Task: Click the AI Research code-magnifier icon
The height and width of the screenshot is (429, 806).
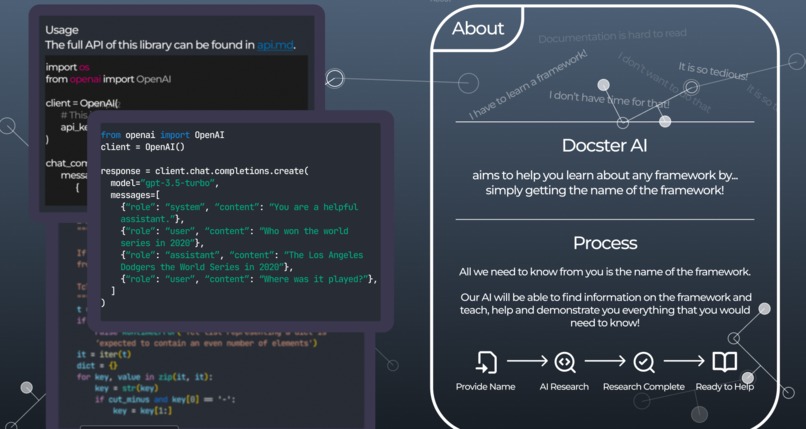Action: [564, 362]
